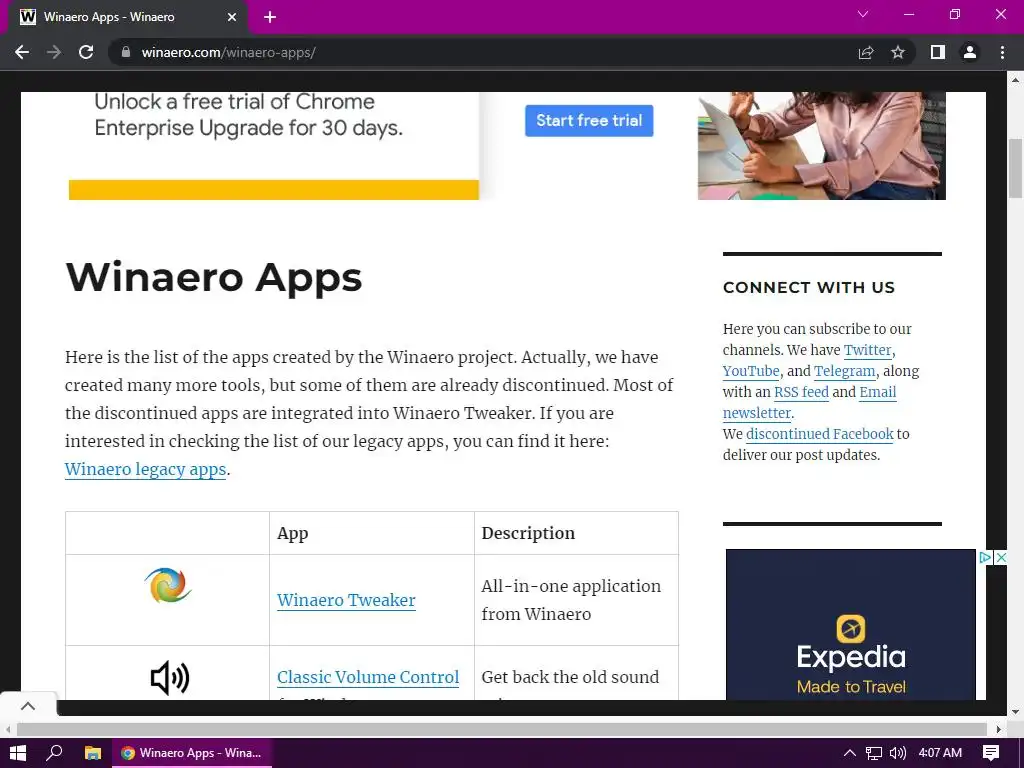Image resolution: width=1024 pixels, height=768 pixels.
Task: Click the 'All-in-one application from Winaero' cell
Action: (x=576, y=600)
